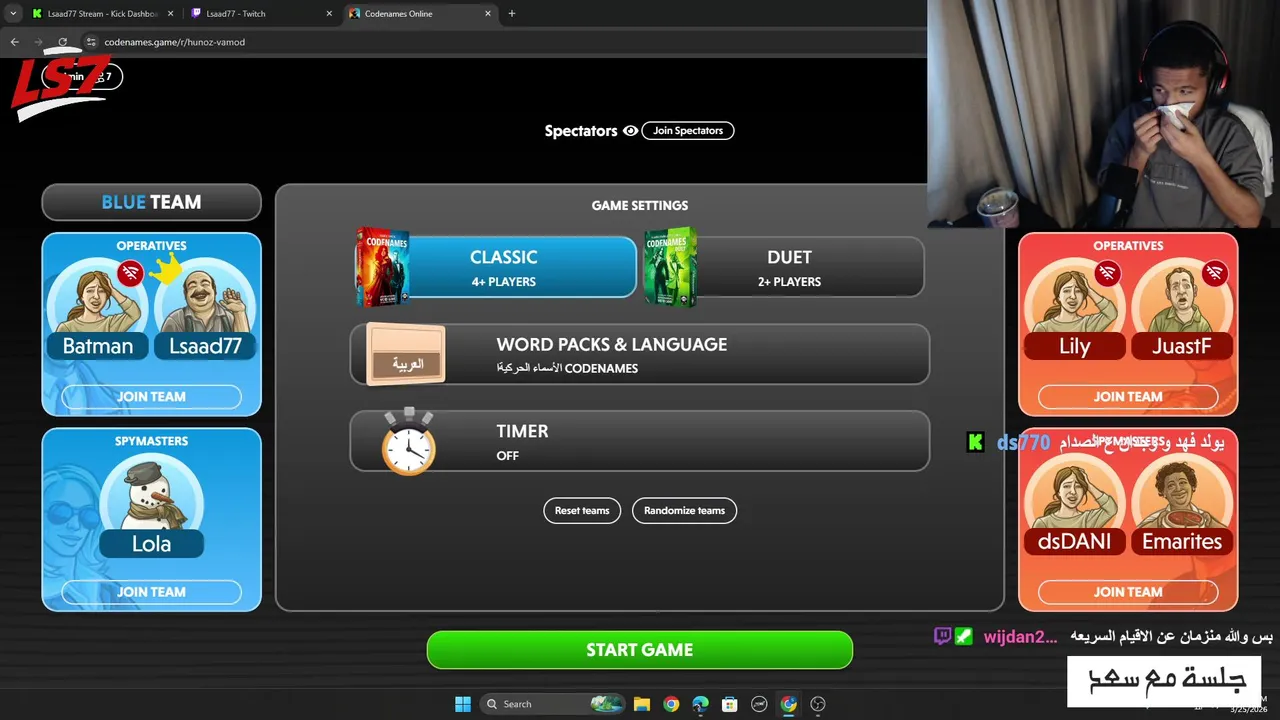
Task: Close the Lsaad77 Twitch tab
Action: pyautogui.click(x=330, y=14)
